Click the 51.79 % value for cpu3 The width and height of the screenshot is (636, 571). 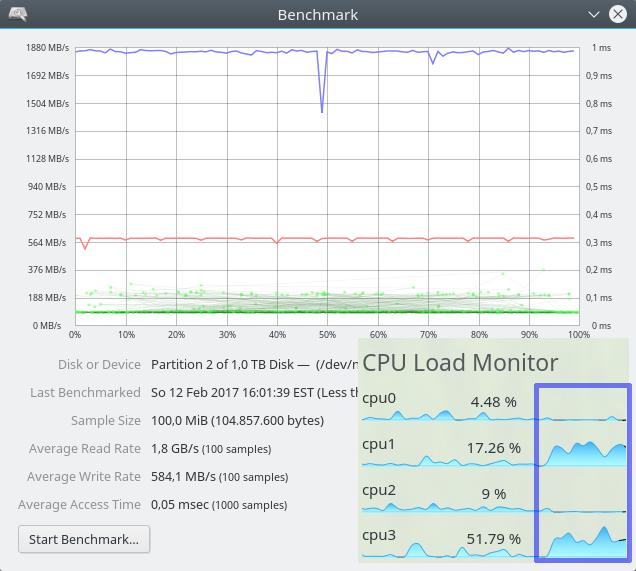click(x=494, y=539)
